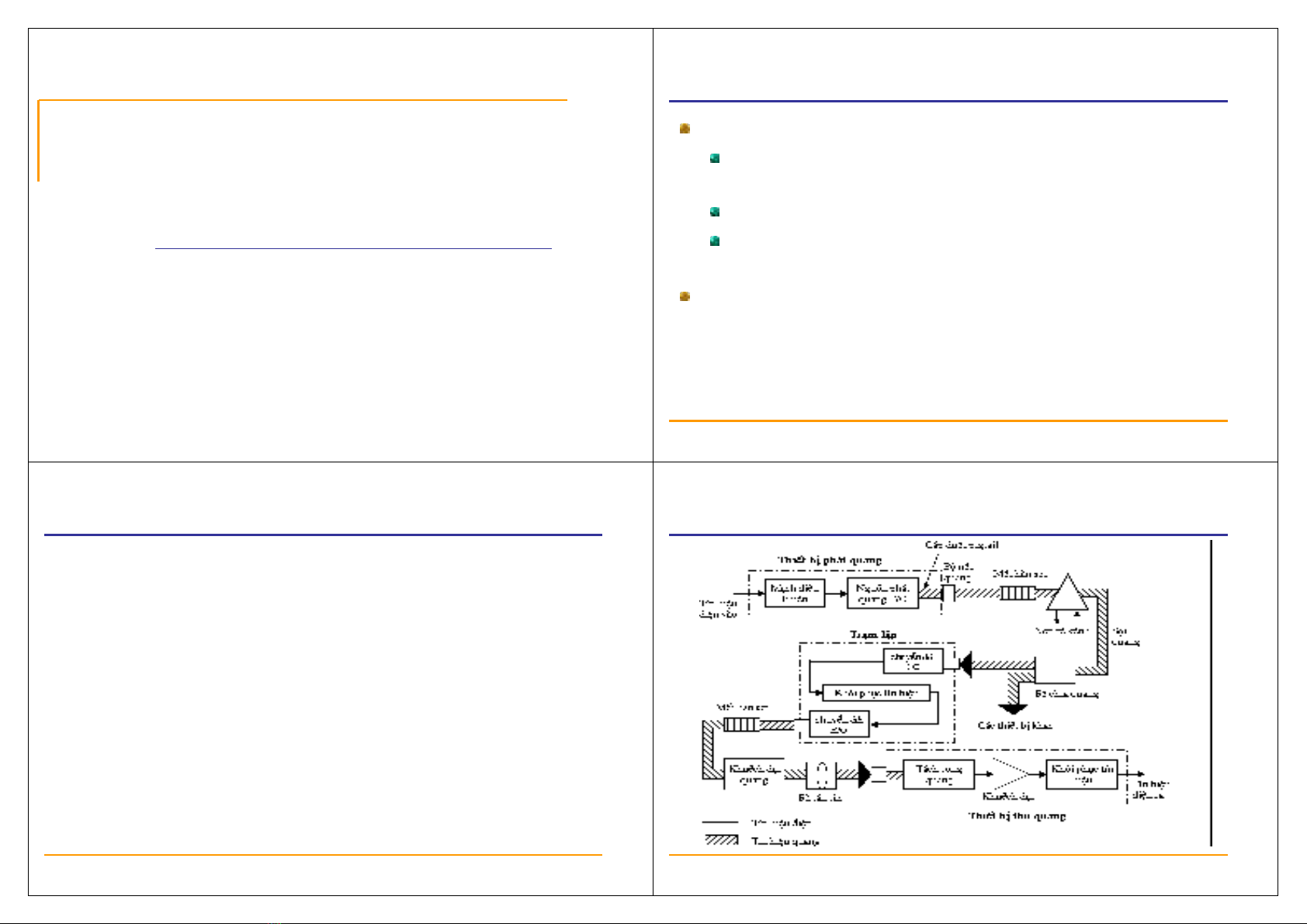Click the solid electrical signal legend line
The image size is (1307, 924).
pos(721,822)
